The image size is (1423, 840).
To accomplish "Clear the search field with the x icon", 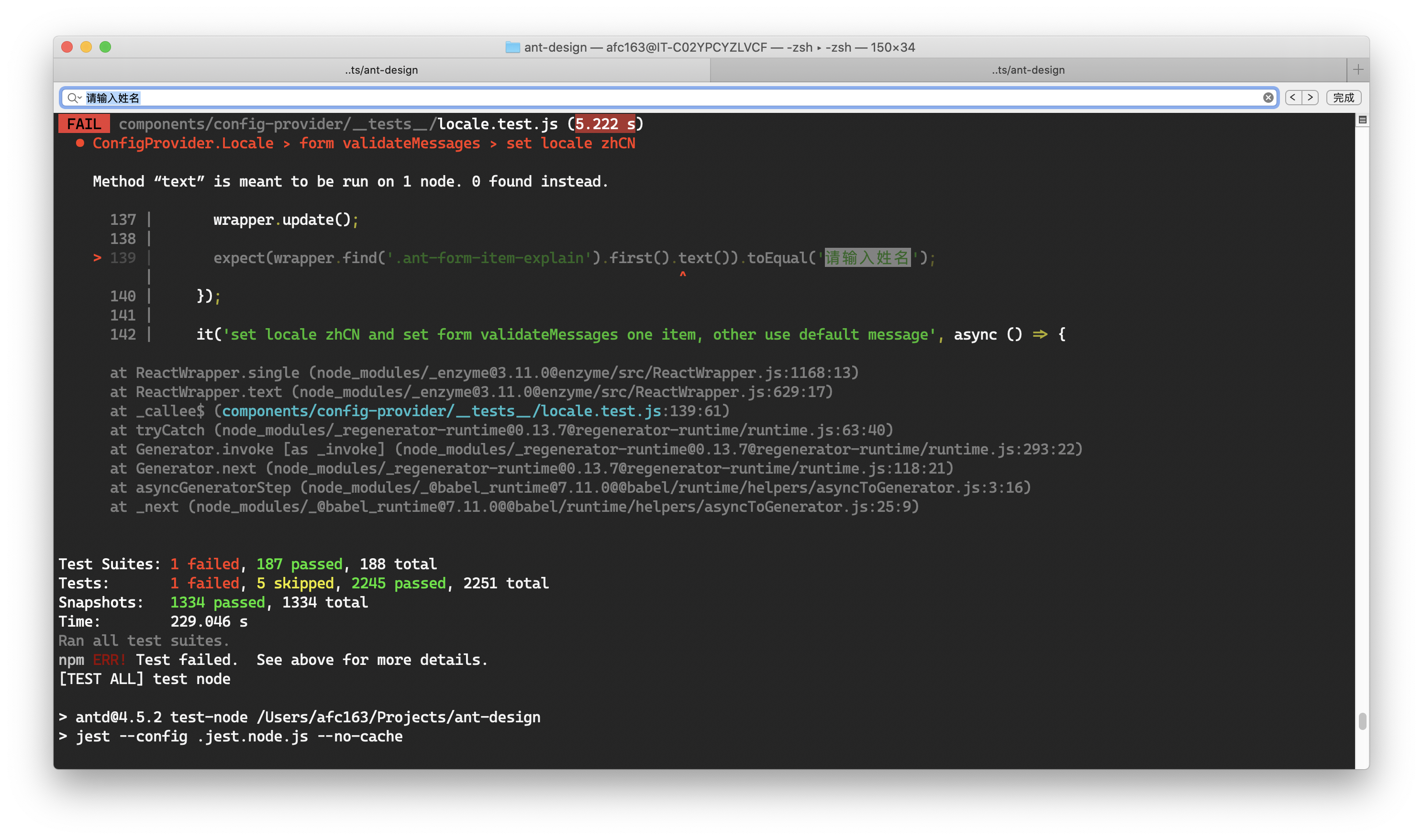I will pos(1268,98).
